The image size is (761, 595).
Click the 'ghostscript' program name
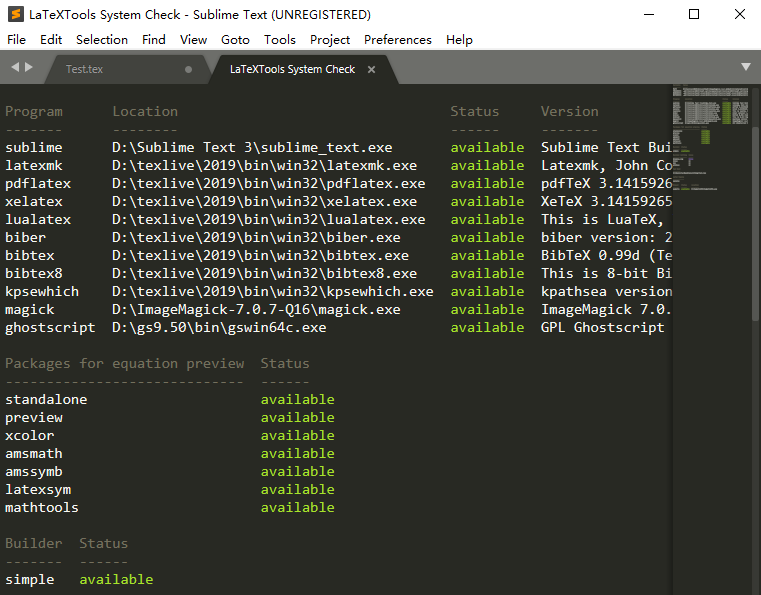click(50, 327)
